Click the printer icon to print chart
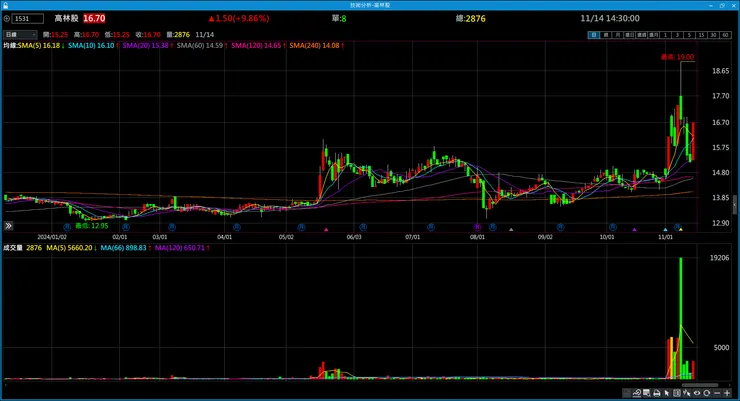 coord(656,393)
